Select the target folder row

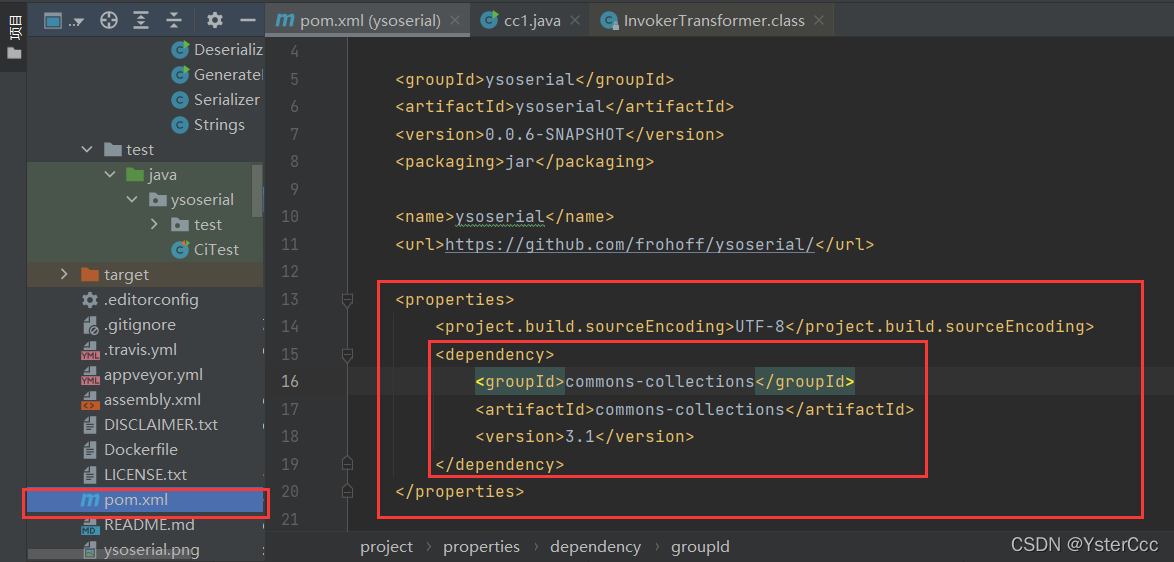145,275
